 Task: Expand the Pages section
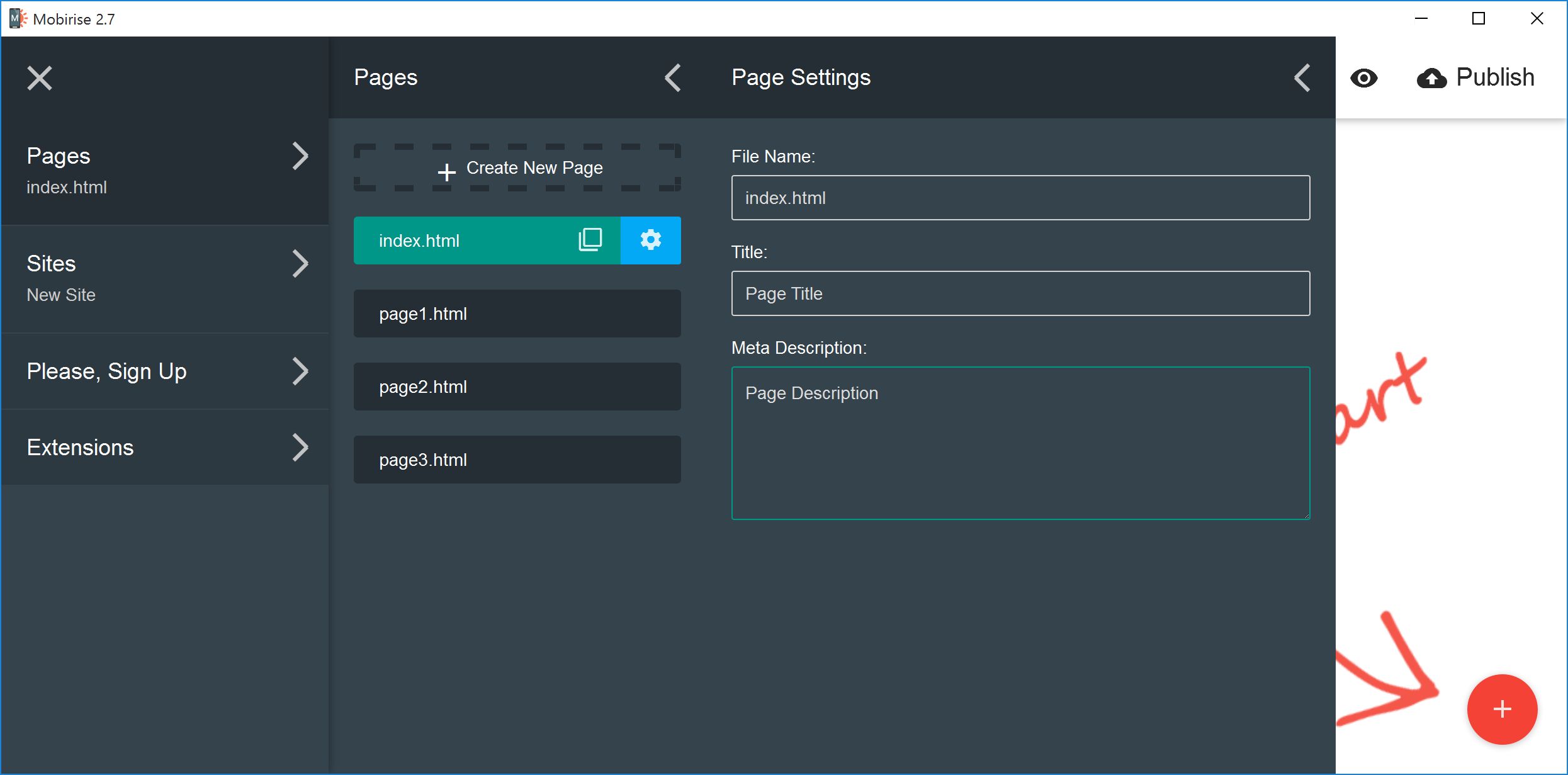pos(300,156)
